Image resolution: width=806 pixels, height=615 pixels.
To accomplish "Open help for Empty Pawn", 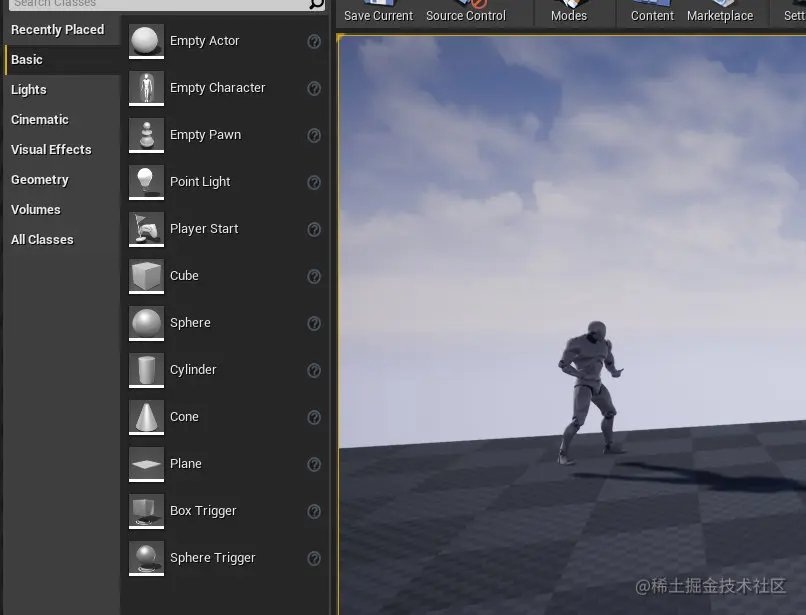I will tap(314, 135).
